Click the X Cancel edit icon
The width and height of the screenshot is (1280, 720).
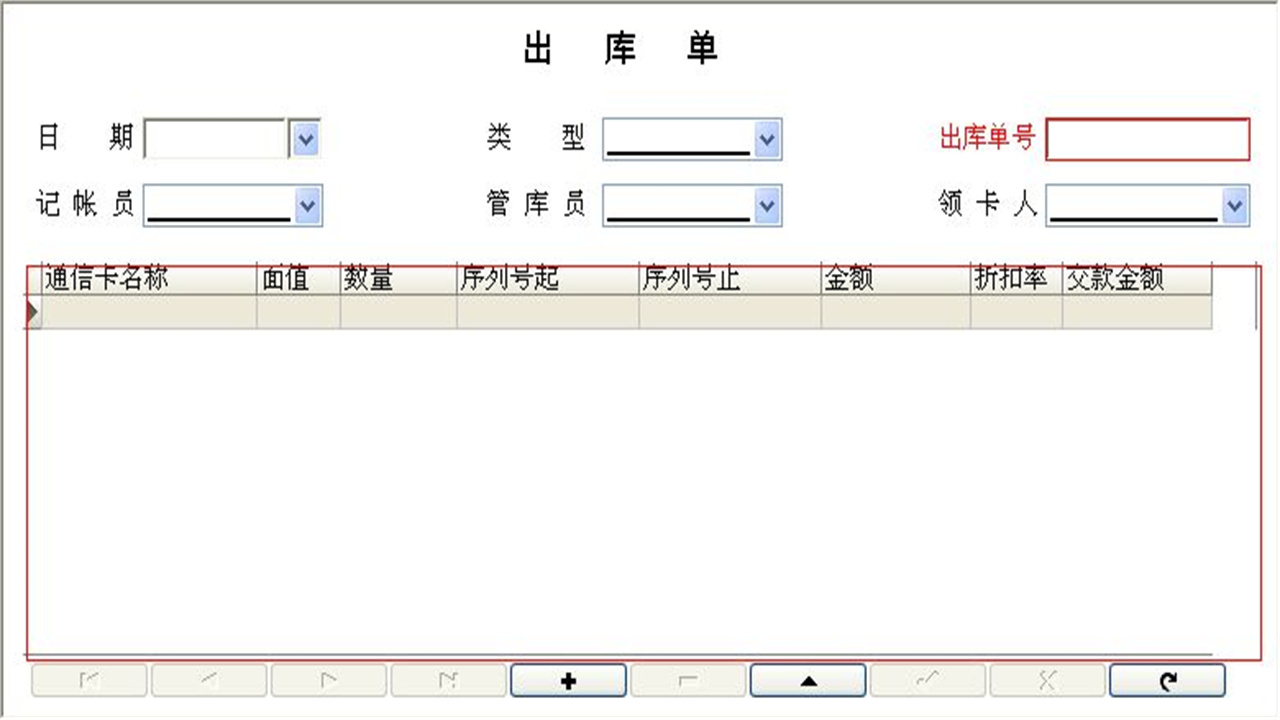tap(1048, 680)
